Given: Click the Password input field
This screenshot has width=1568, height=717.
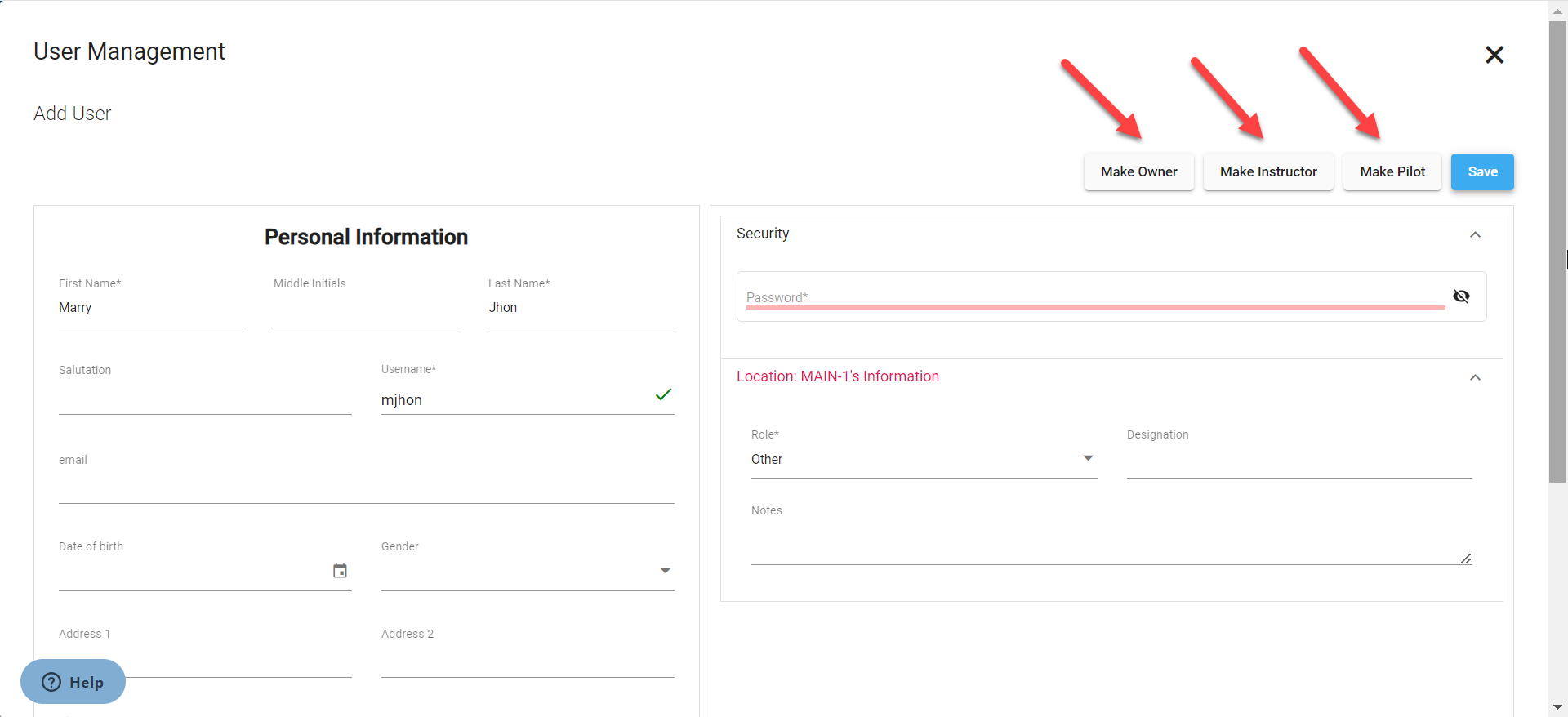Looking at the screenshot, I should 1094,297.
